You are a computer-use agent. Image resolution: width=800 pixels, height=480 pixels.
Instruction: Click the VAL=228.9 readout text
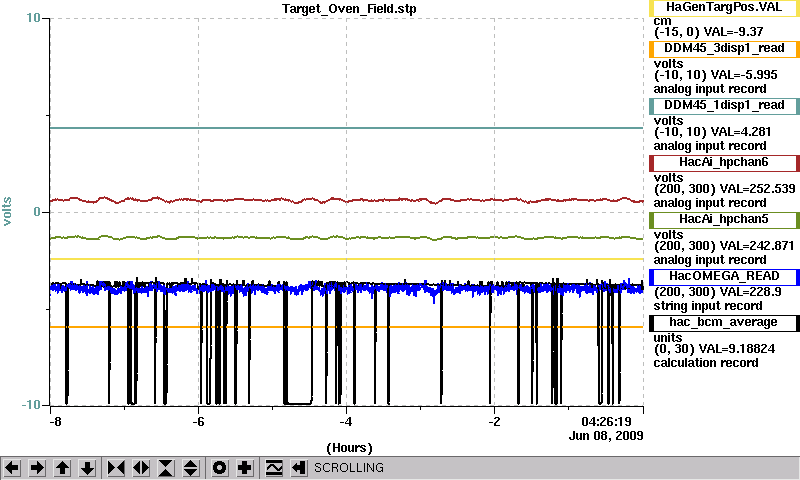(750, 292)
